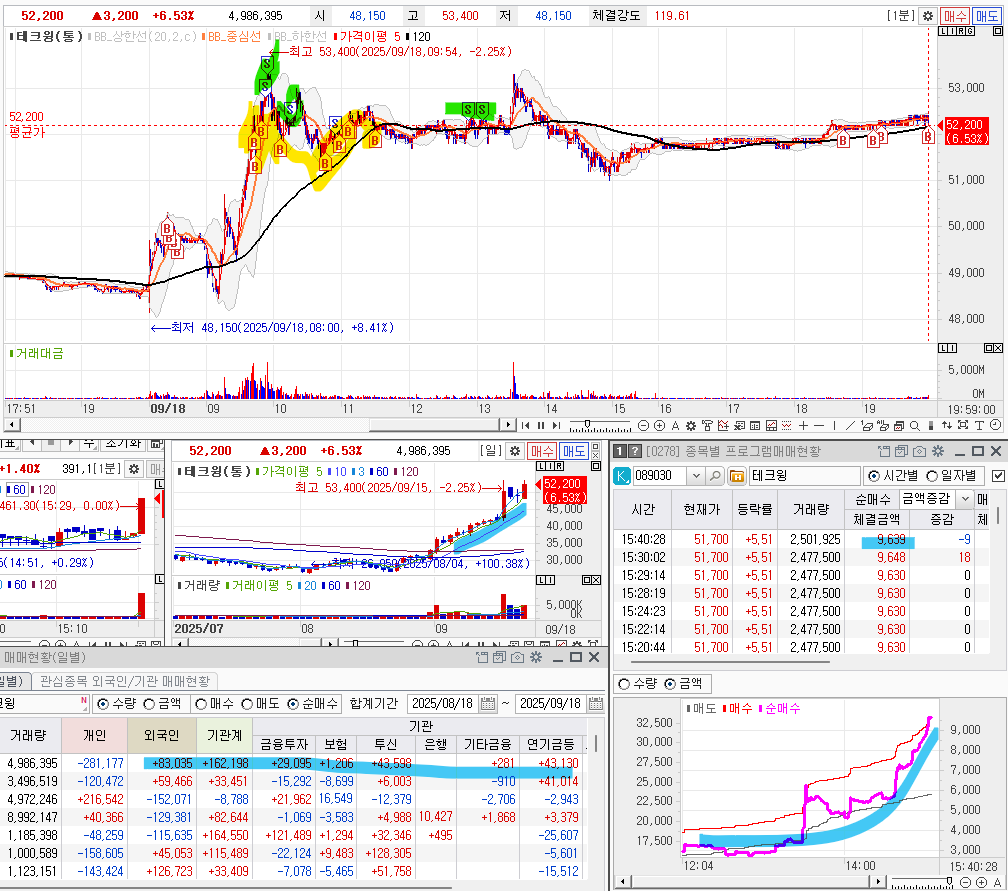Screen dimensions: 1008x891
Task: Select vertical line drawing tool
Action: tap(834, 425)
